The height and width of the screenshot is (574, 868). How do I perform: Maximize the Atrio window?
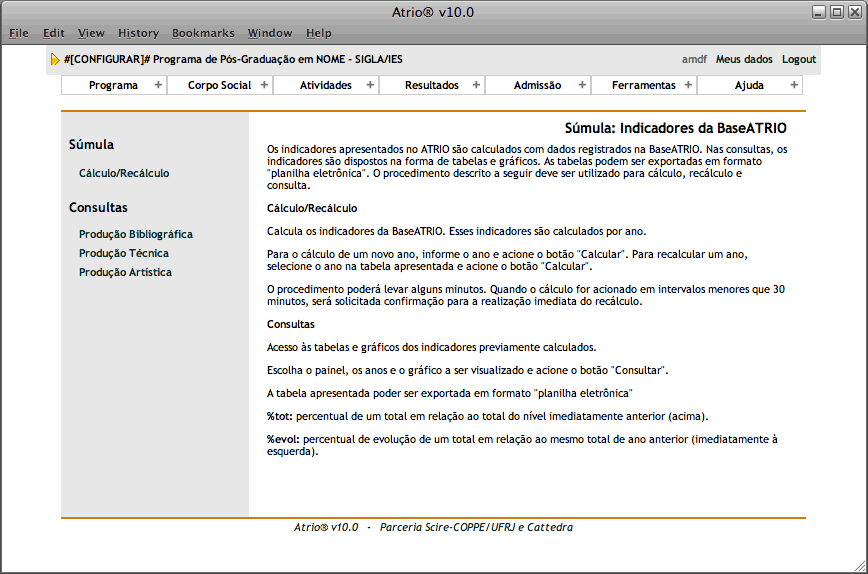(x=837, y=11)
